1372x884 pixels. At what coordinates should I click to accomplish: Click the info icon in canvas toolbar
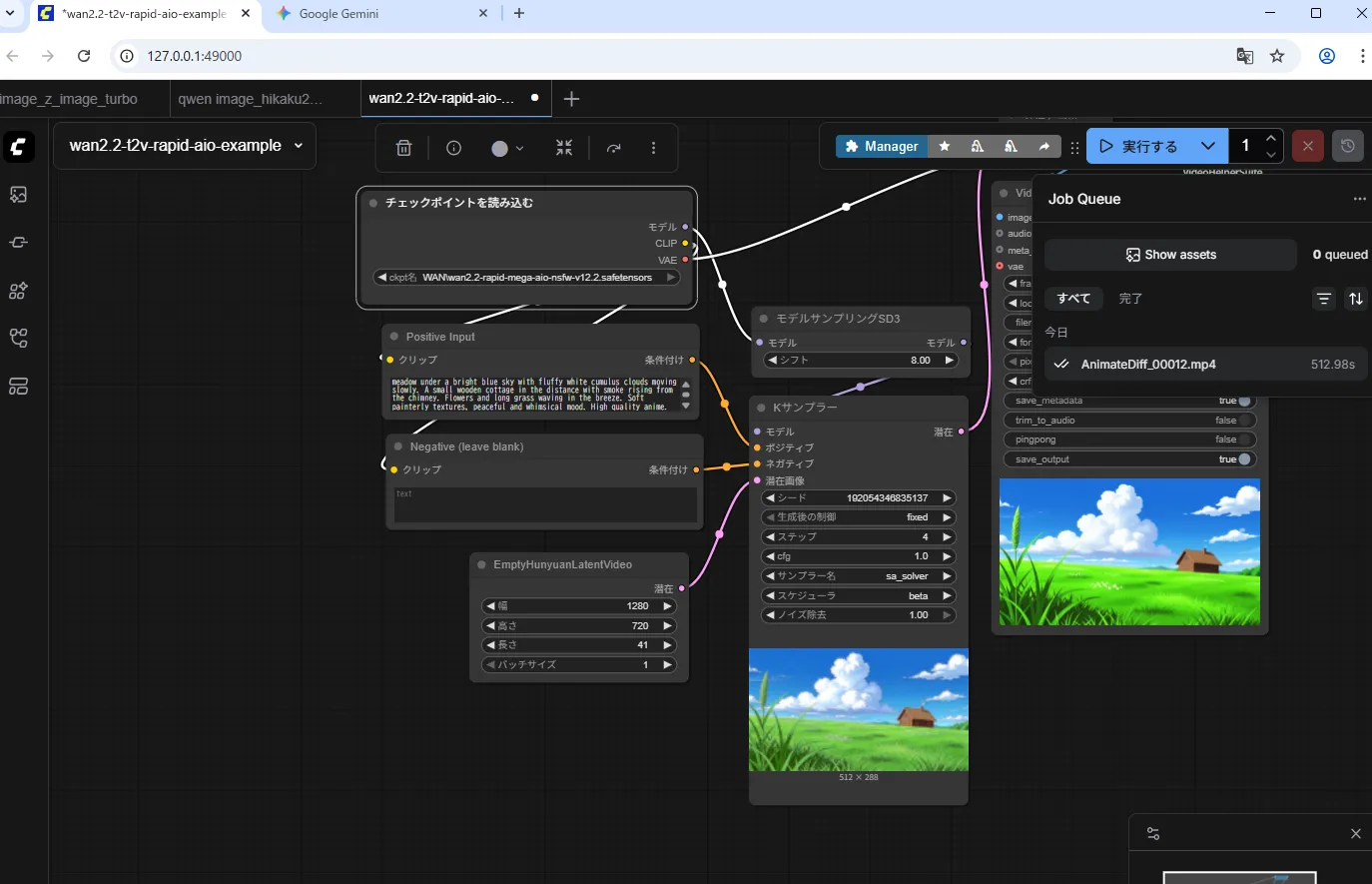(x=453, y=148)
